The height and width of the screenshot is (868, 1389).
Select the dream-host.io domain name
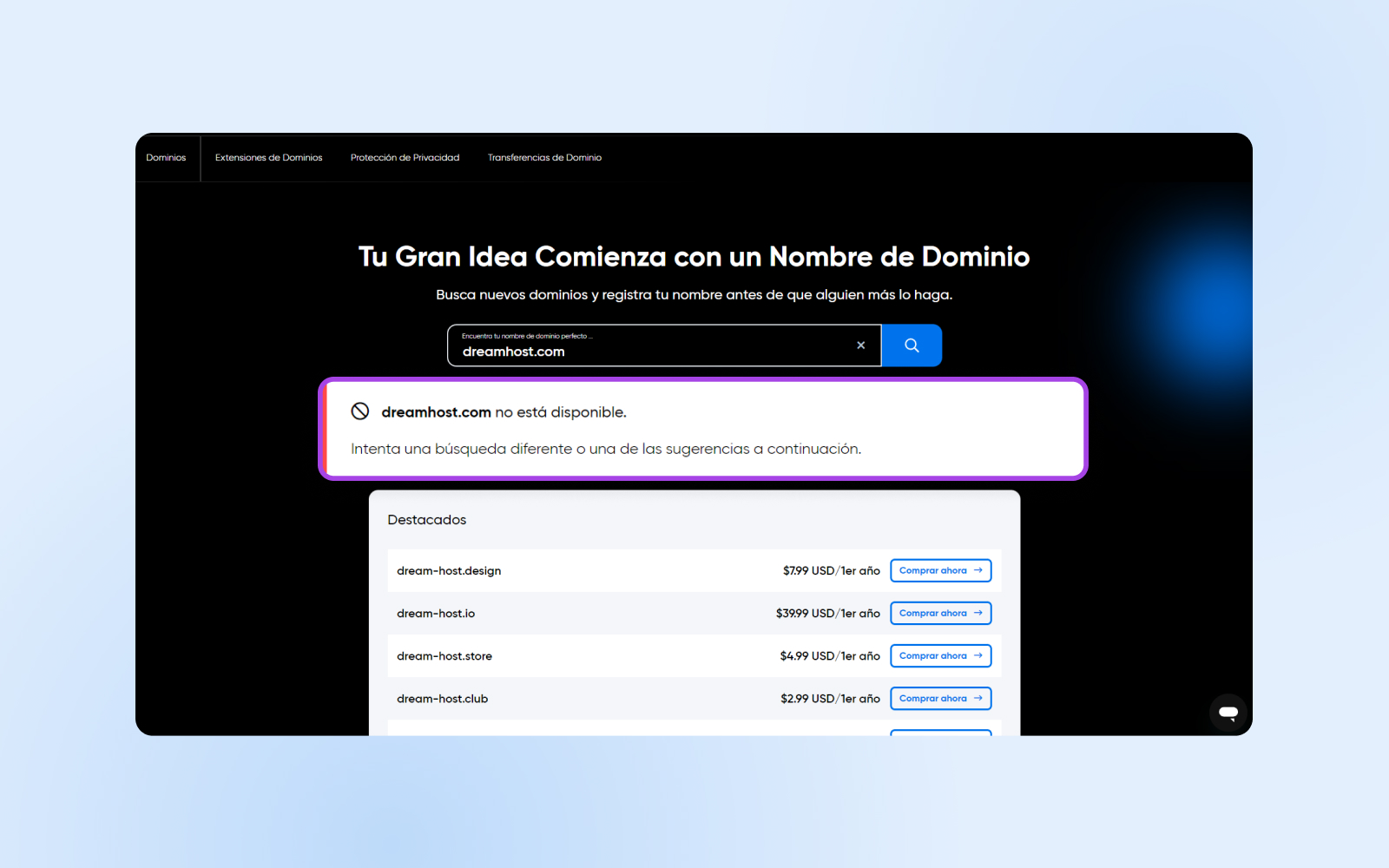[436, 614]
